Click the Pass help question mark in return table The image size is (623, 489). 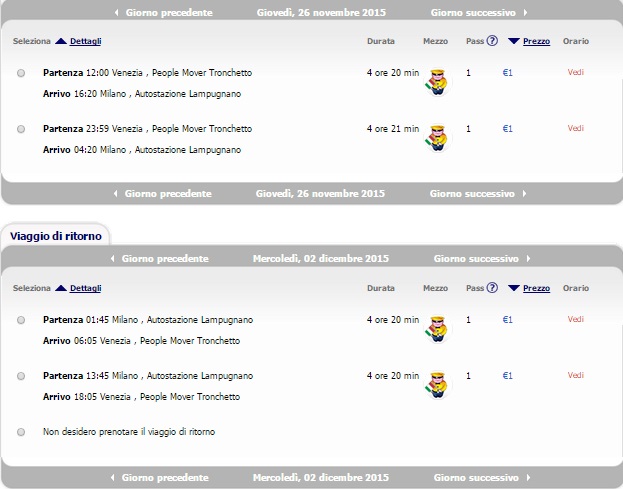point(491,288)
